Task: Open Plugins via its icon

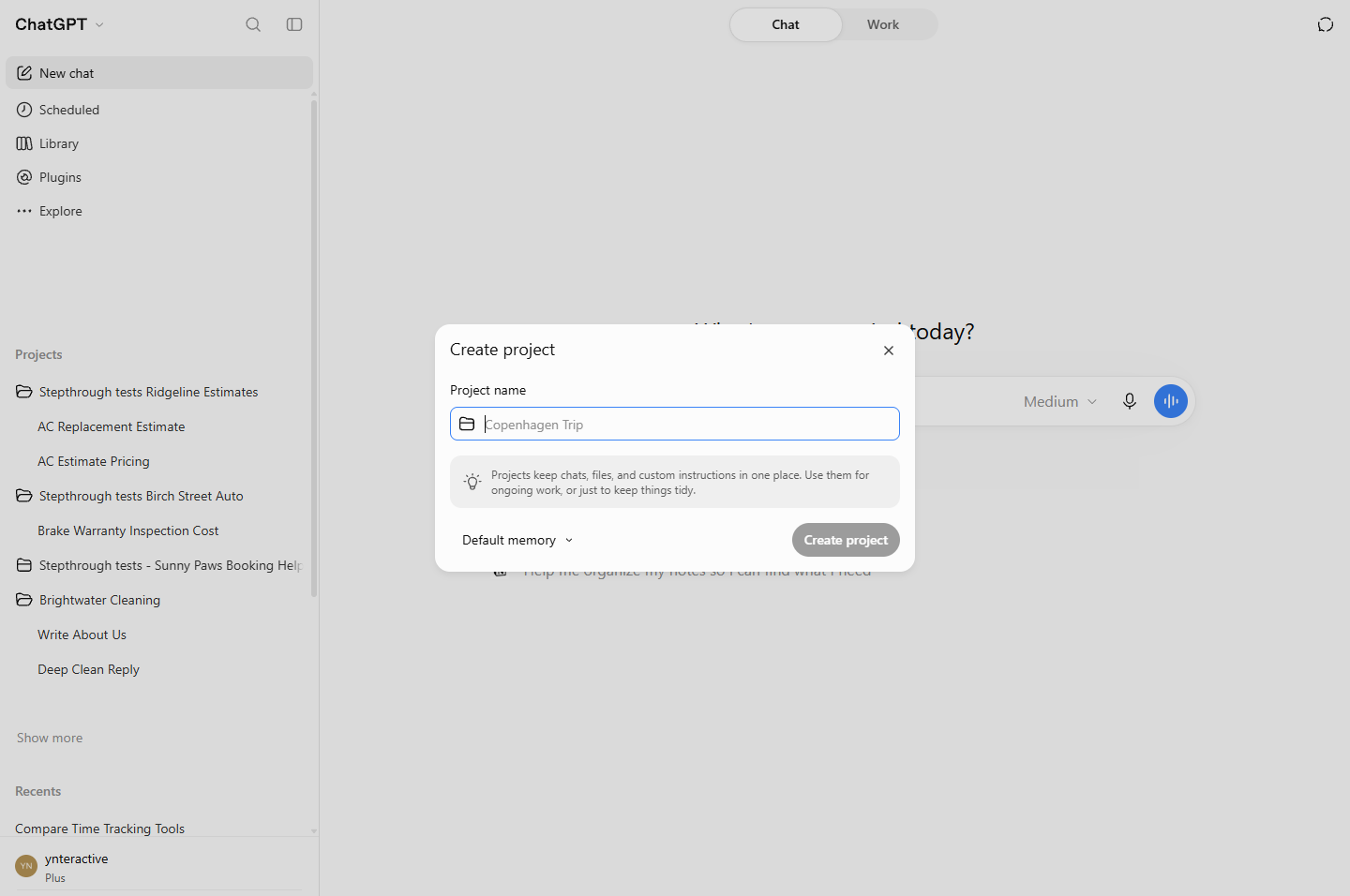Action: click(24, 177)
